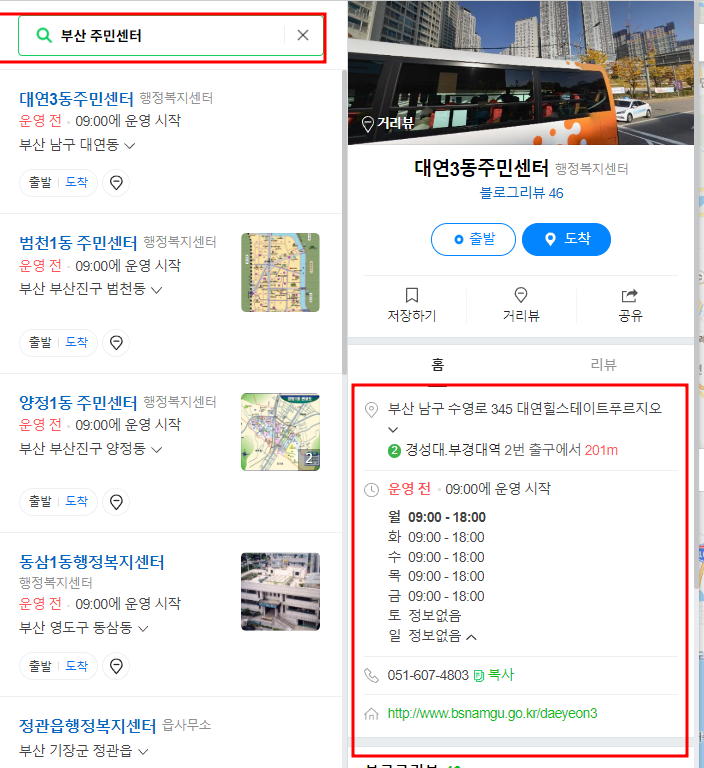Set 범천1동 주민센터 as 도착

(x=76, y=342)
